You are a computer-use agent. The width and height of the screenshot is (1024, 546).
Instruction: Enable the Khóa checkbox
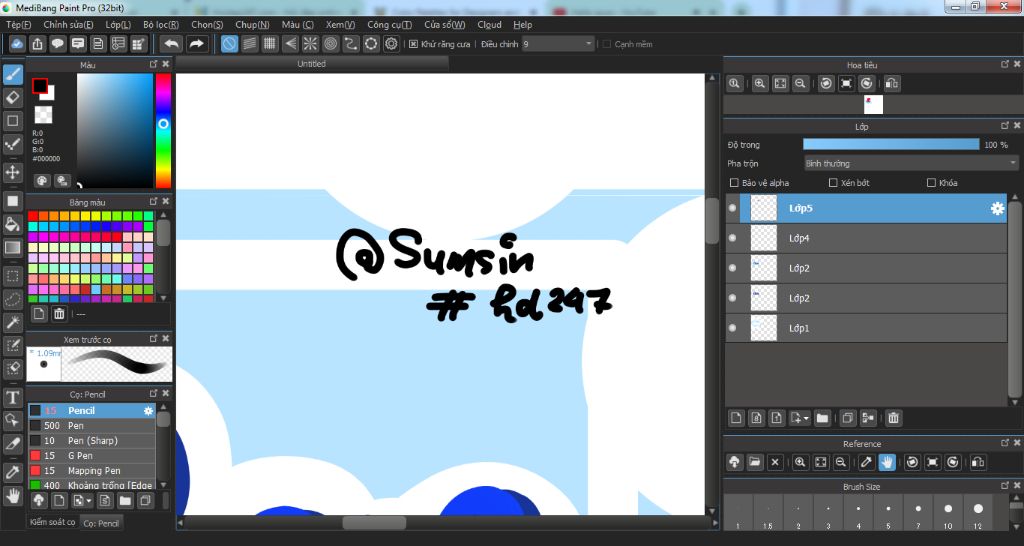coord(931,183)
